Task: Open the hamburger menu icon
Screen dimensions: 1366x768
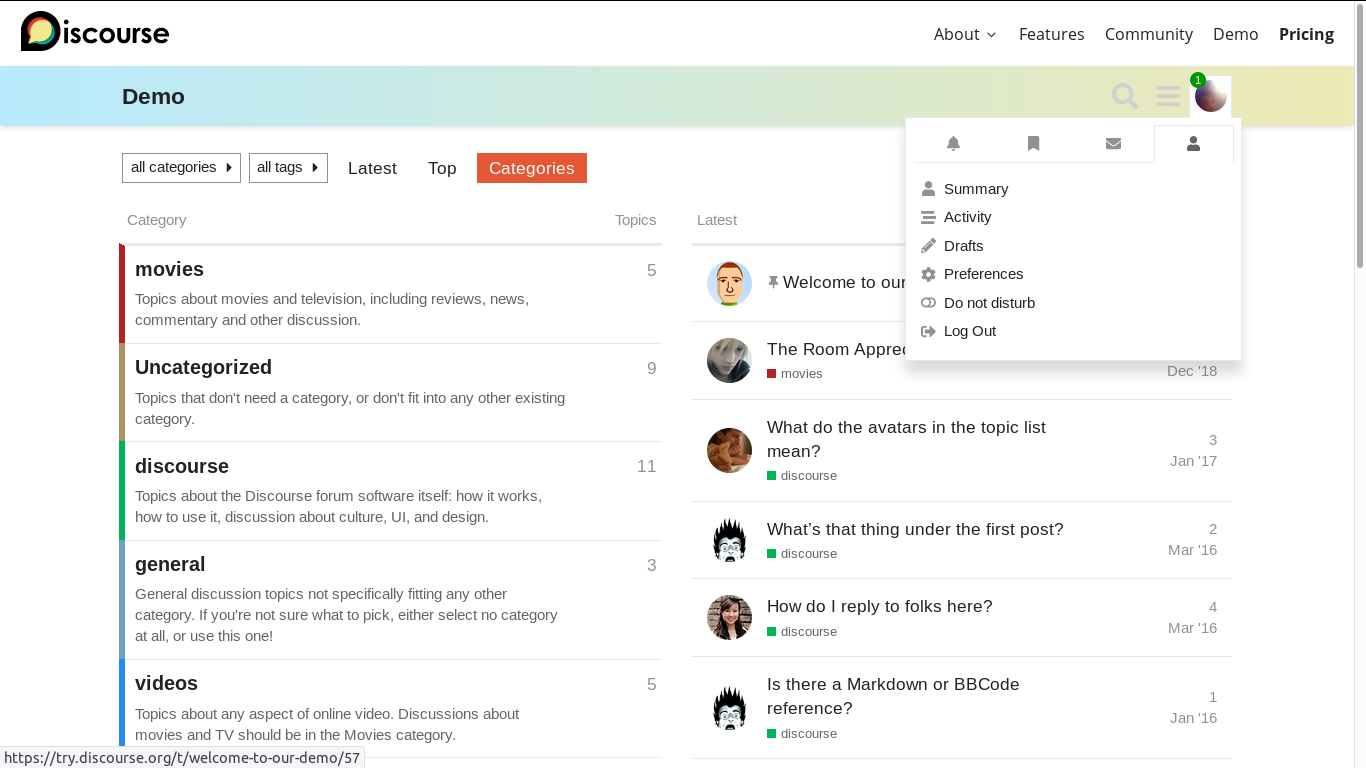Action: tap(1168, 96)
